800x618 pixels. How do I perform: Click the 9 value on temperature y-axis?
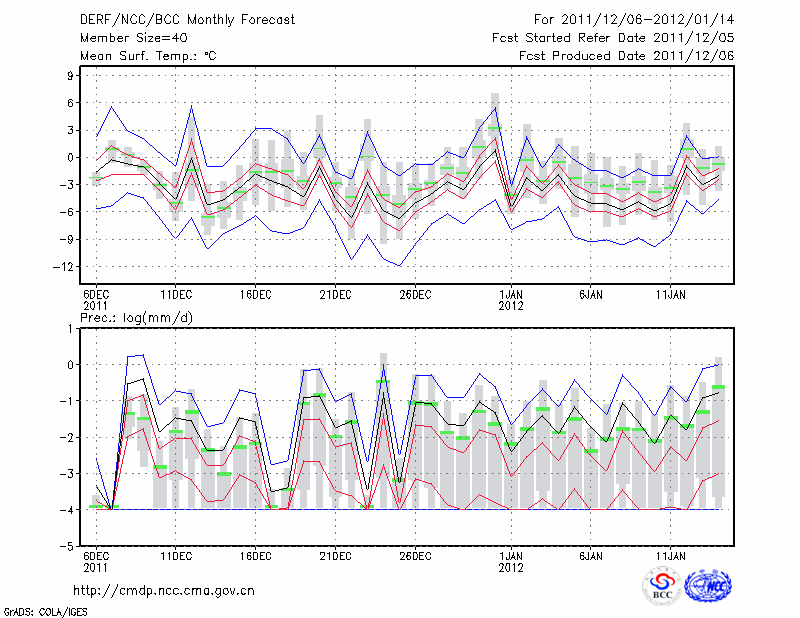click(x=72, y=75)
